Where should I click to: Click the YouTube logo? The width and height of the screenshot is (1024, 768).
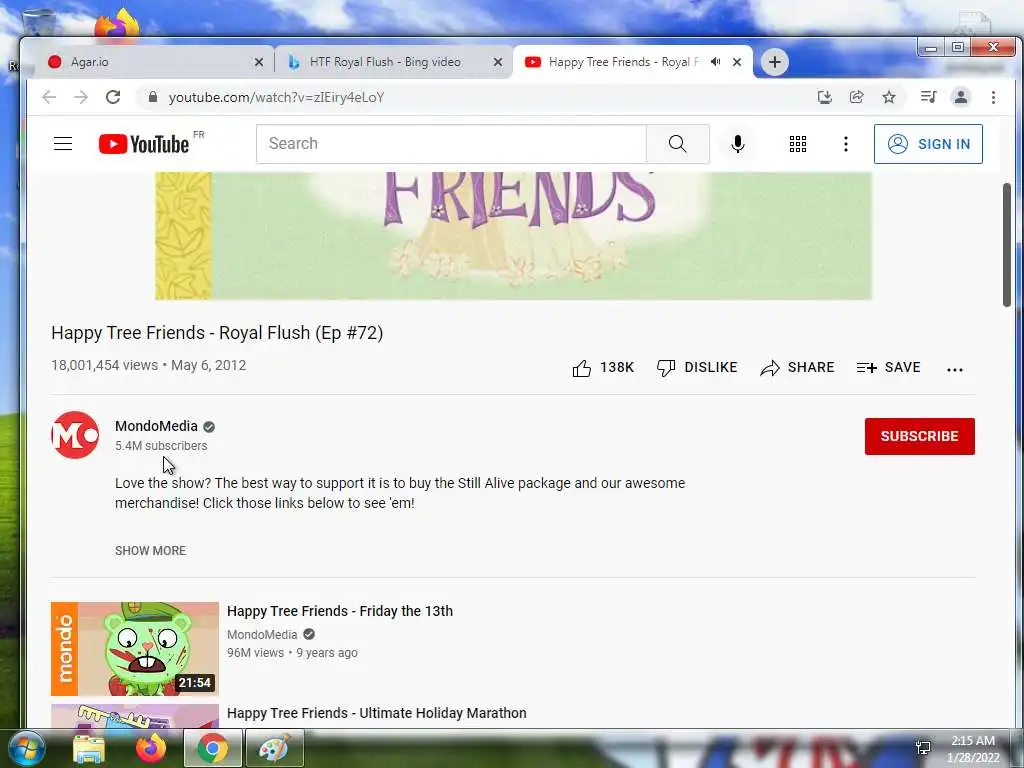(x=144, y=144)
